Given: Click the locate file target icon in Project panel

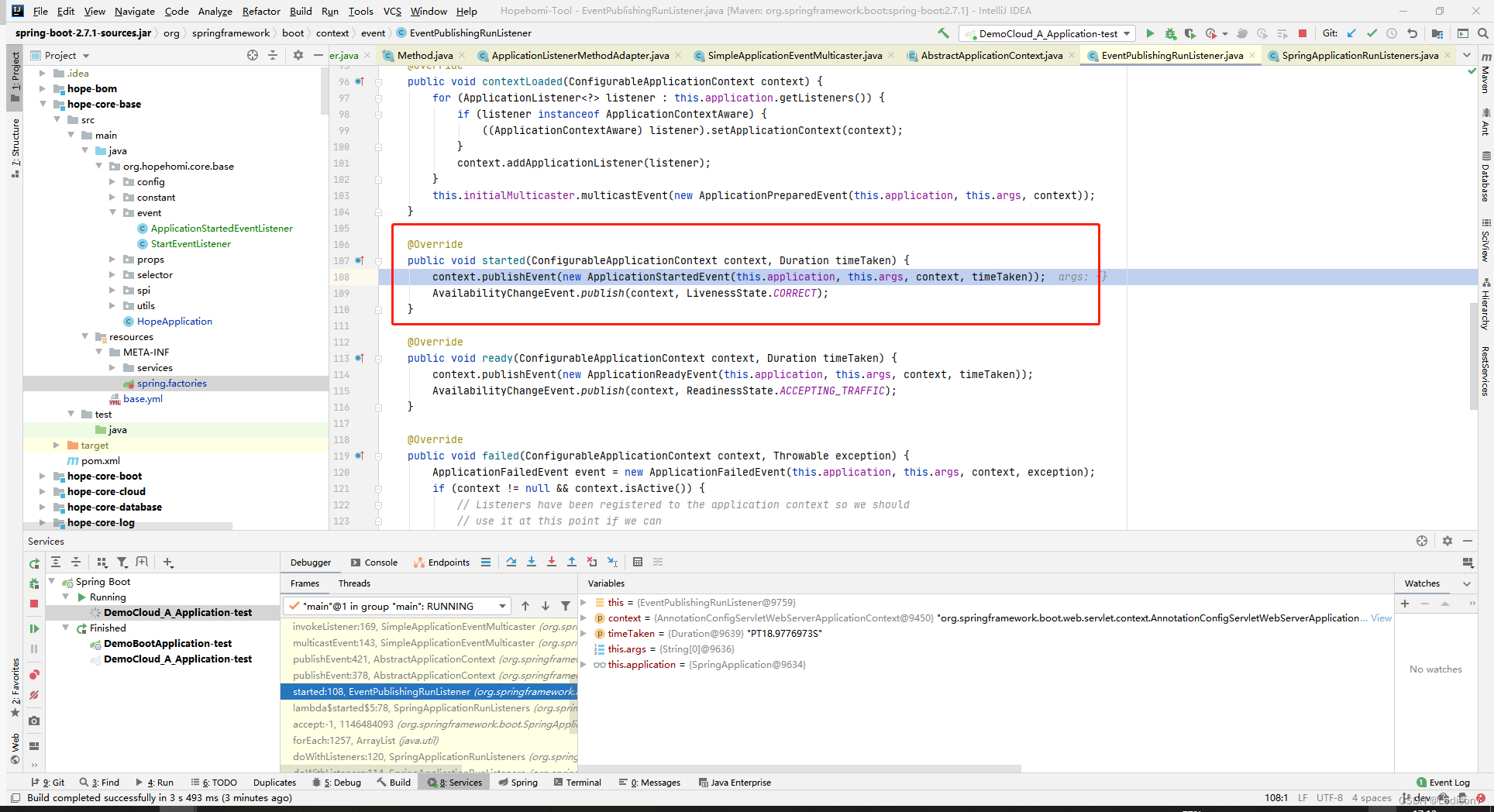Looking at the screenshot, I should [x=253, y=55].
